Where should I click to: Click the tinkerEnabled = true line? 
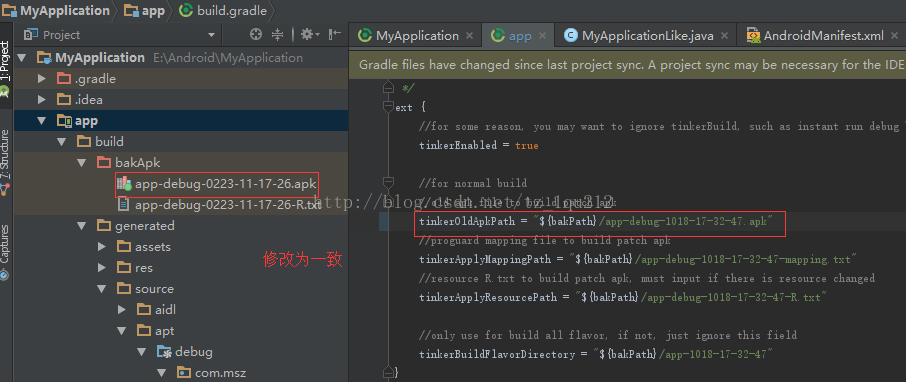point(479,146)
